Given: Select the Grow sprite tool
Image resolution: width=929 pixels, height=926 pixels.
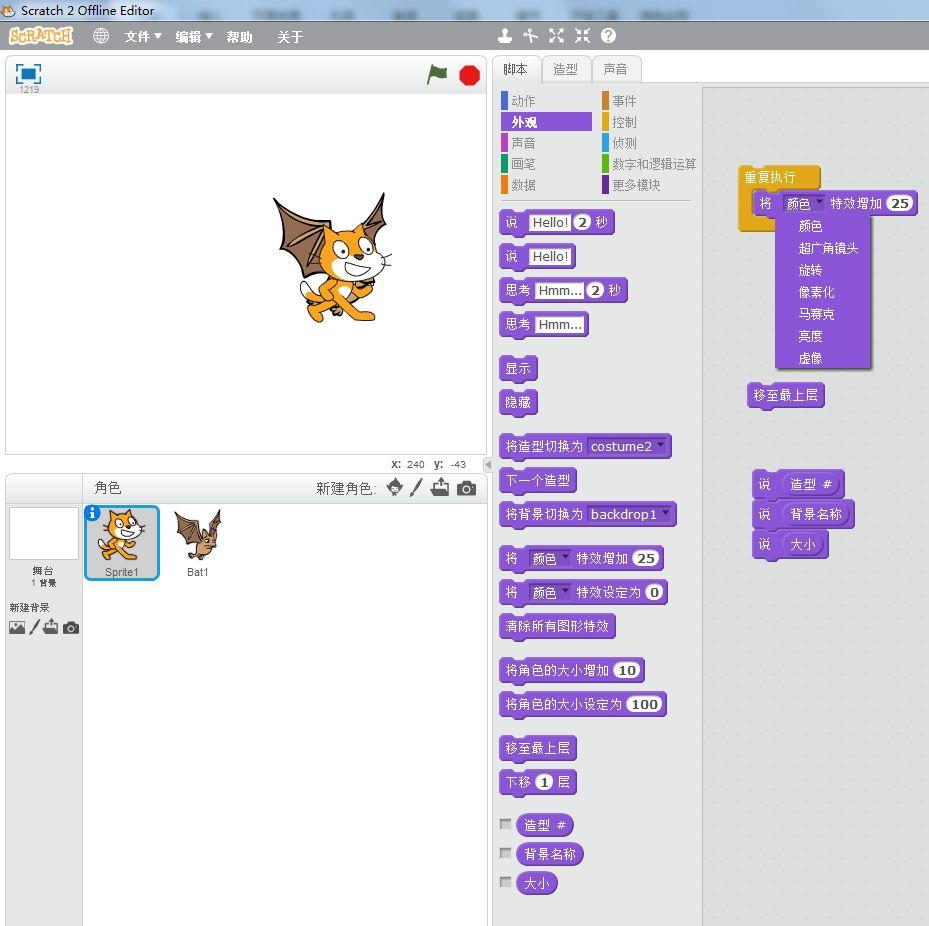Looking at the screenshot, I should pyautogui.click(x=556, y=36).
